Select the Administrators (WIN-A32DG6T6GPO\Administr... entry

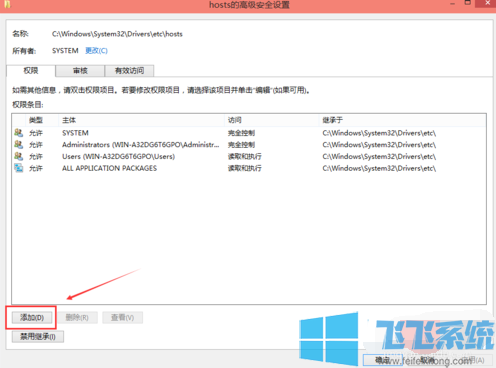click(141, 145)
